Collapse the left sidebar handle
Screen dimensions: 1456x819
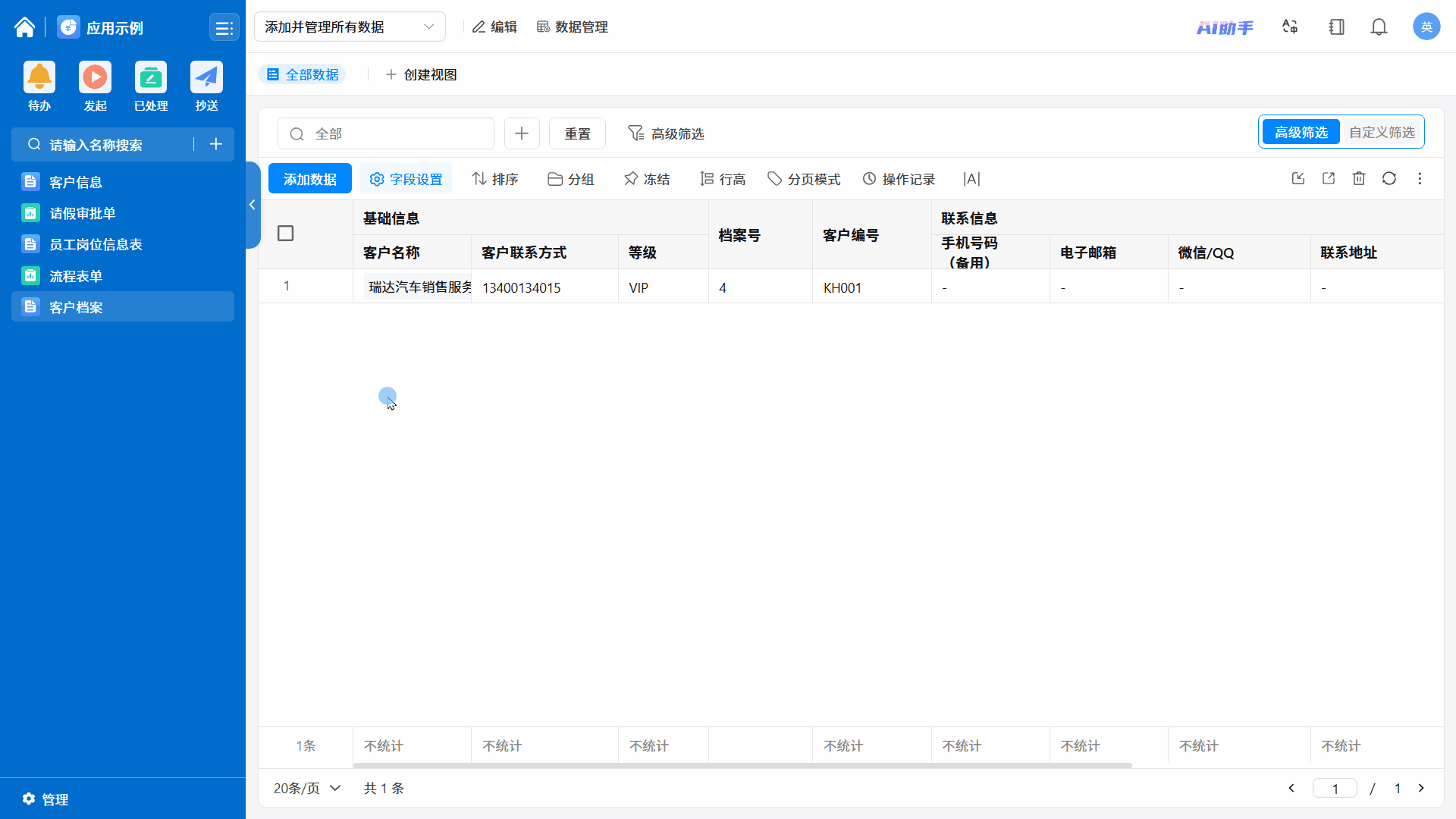coord(253,205)
